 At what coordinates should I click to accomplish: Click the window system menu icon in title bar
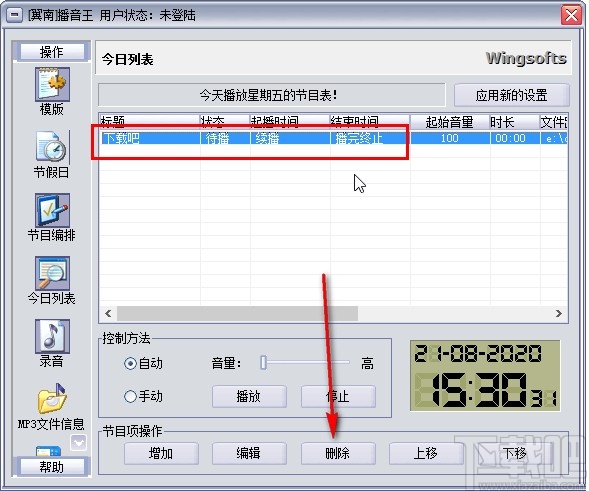(x=14, y=15)
